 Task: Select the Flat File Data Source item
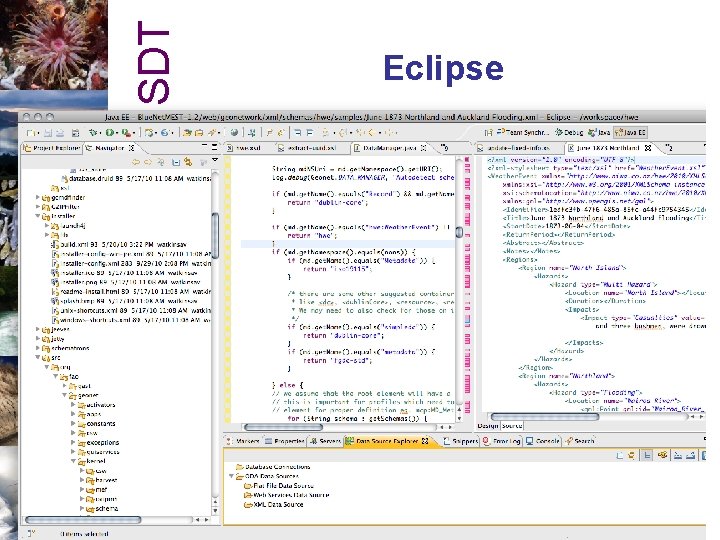click(279, 485)
